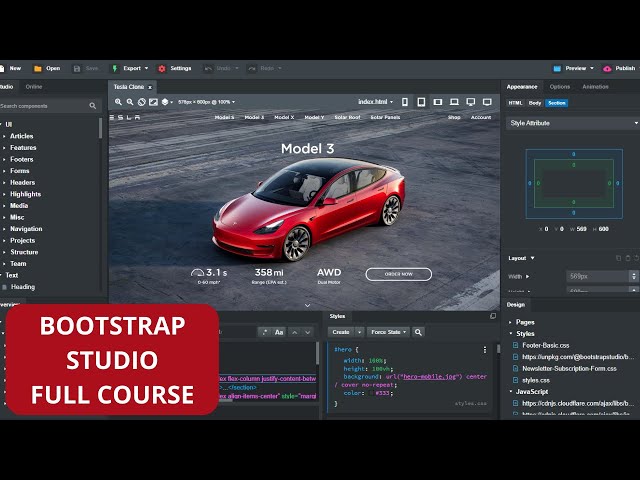Toggle the Aa case-sensitive search button
The image size is (640, 480).
tap(279, 332)
